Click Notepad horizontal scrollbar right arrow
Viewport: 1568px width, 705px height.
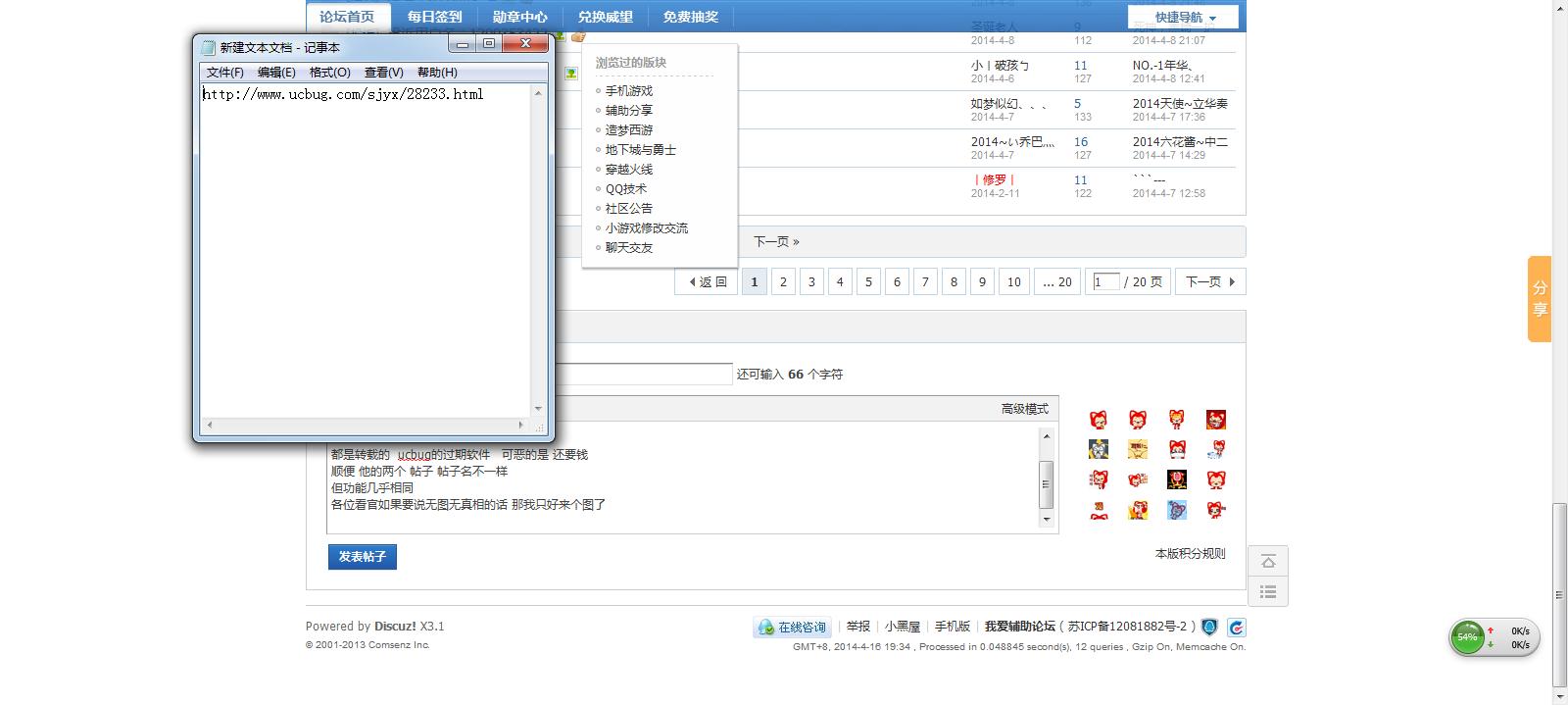[520, 426]
